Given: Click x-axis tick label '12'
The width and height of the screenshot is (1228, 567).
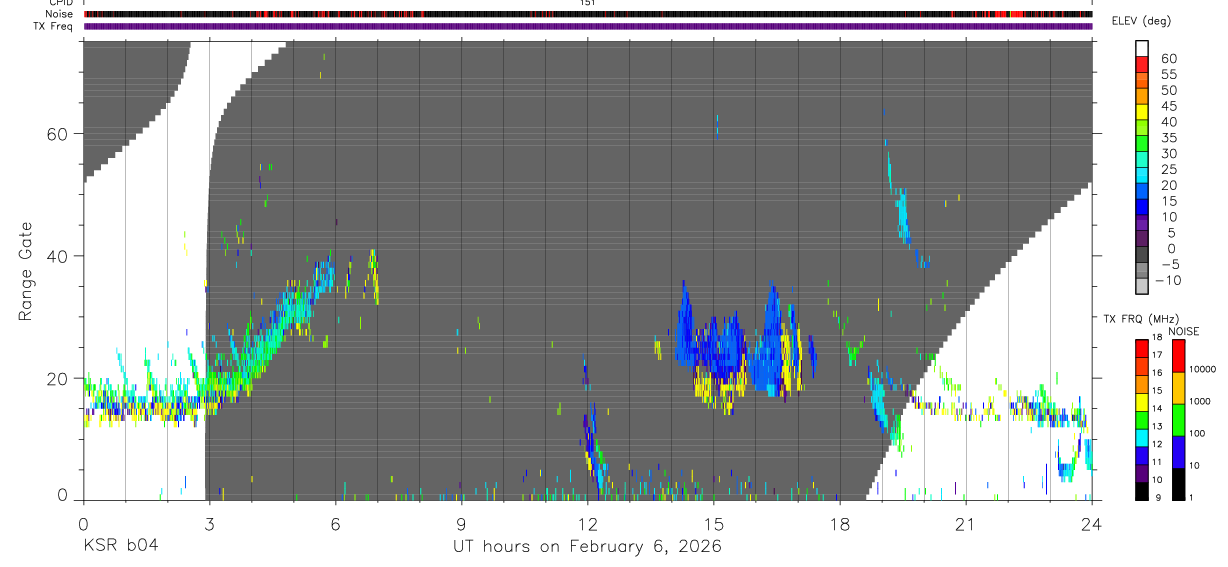Looking at the screenshot, I should click(588, 523).
